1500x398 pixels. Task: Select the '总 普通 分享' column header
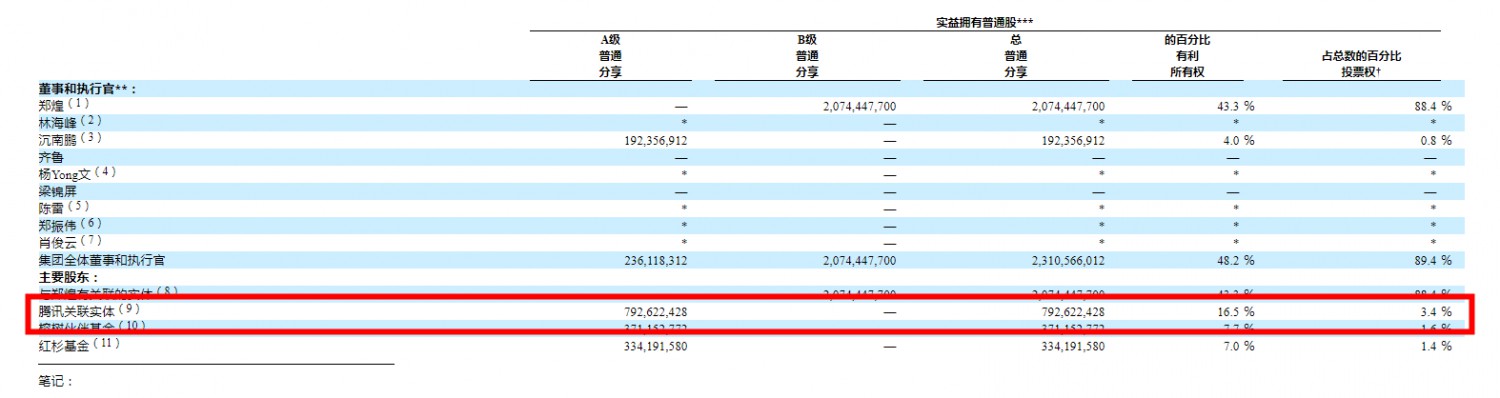pyautogui.click(x=1016, y=55)
